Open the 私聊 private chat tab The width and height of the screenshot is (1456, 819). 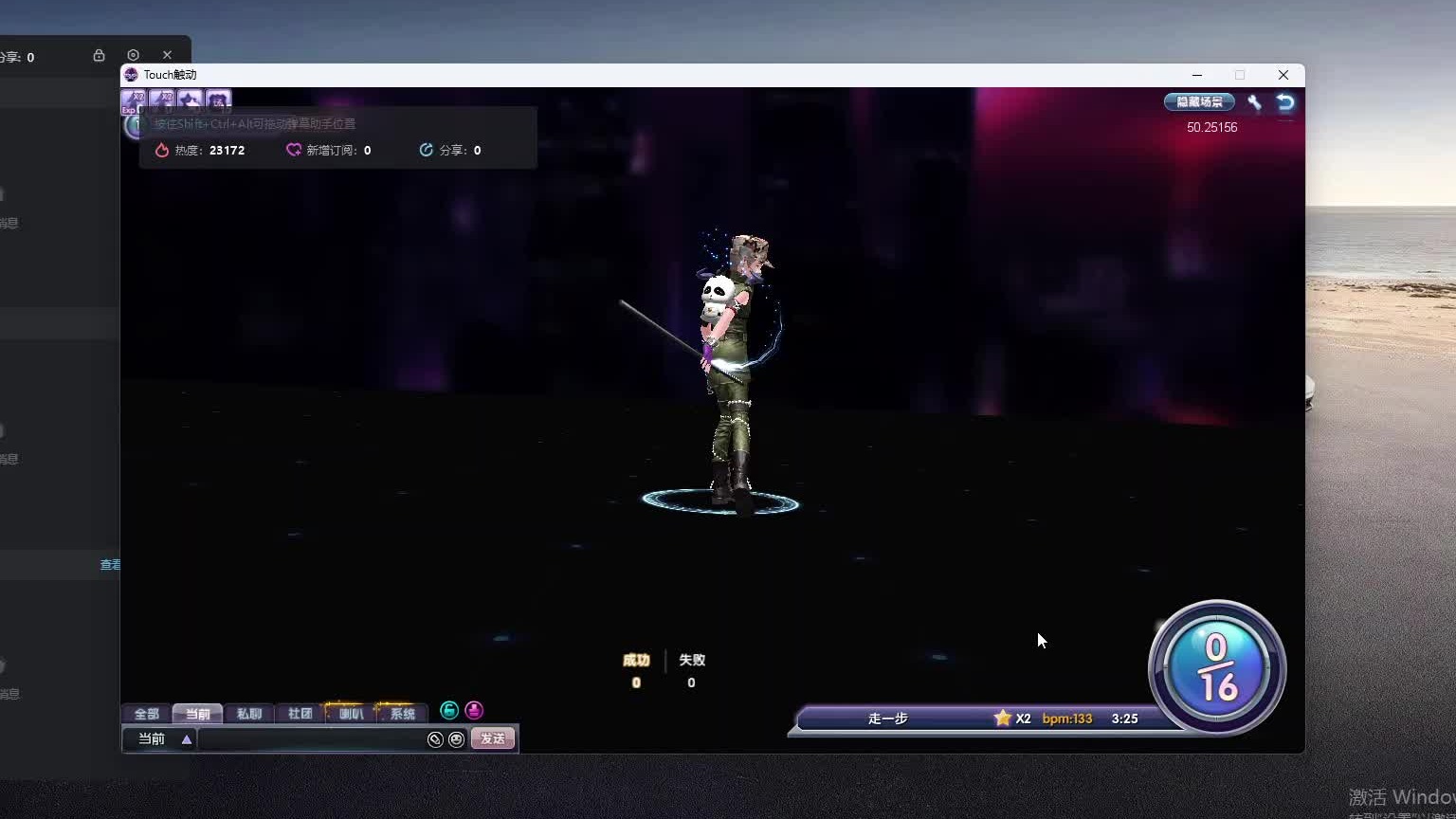click(x=249, y=714)
